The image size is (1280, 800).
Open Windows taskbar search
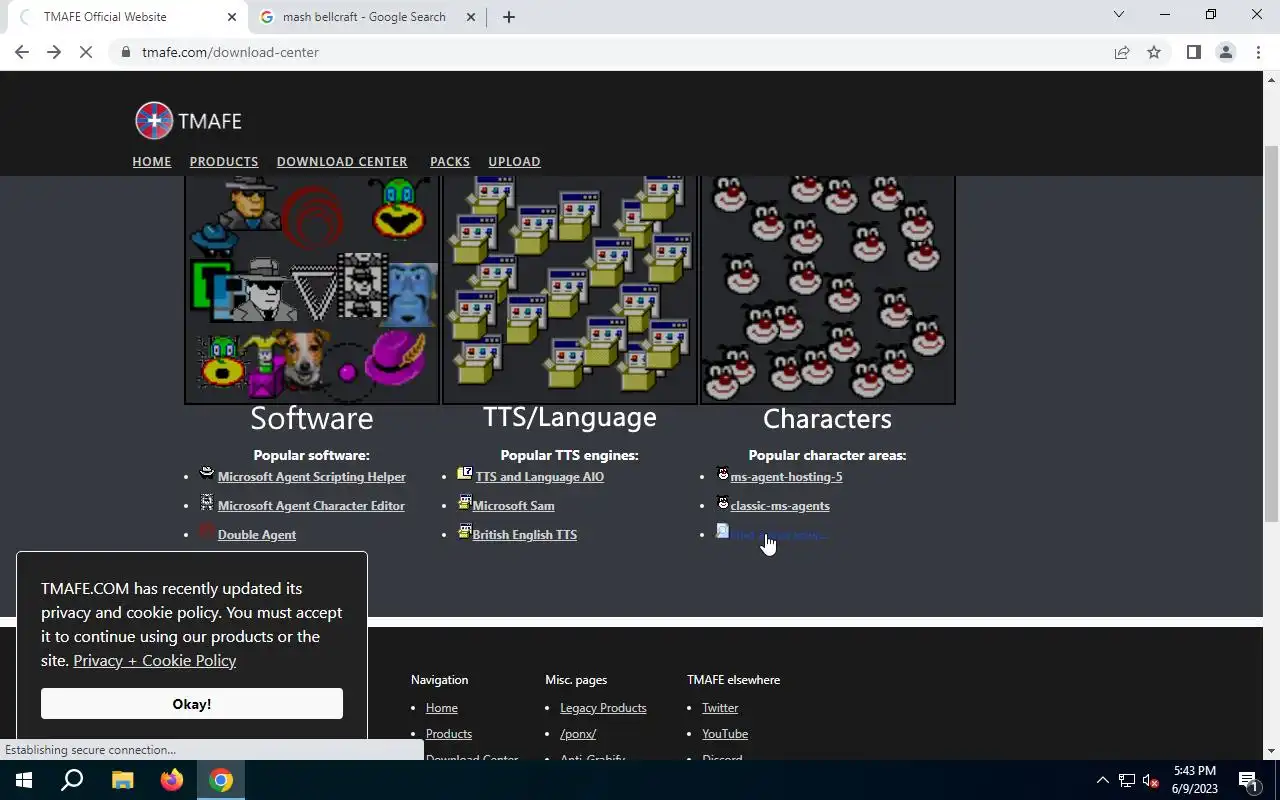pos(72,780)
